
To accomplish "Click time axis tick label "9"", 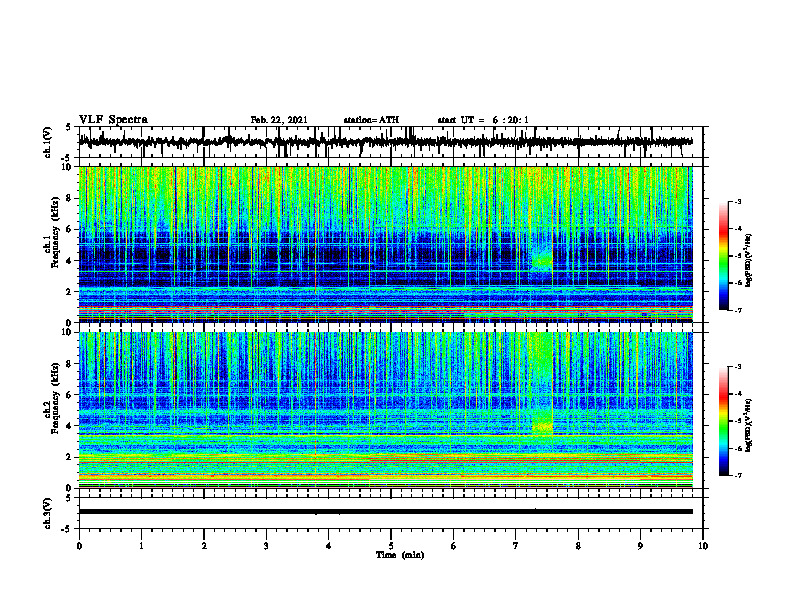I will (x=640, y=546).
